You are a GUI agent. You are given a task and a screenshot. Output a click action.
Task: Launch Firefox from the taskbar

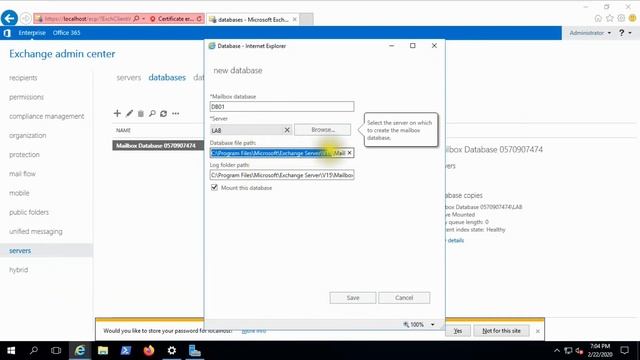[x=149, y=351]
